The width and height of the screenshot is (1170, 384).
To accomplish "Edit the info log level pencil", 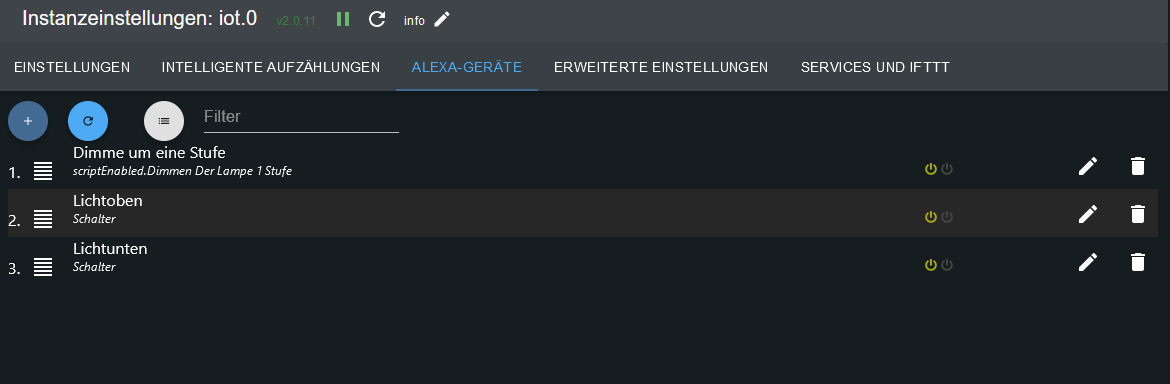I will pyautogui.click(x=442, y=19).
